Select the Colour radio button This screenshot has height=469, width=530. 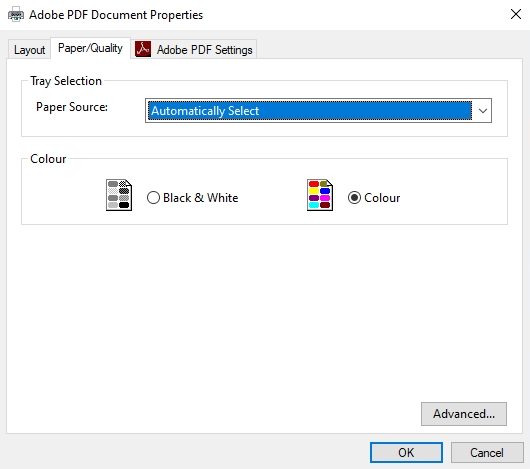tap(354, 198)
